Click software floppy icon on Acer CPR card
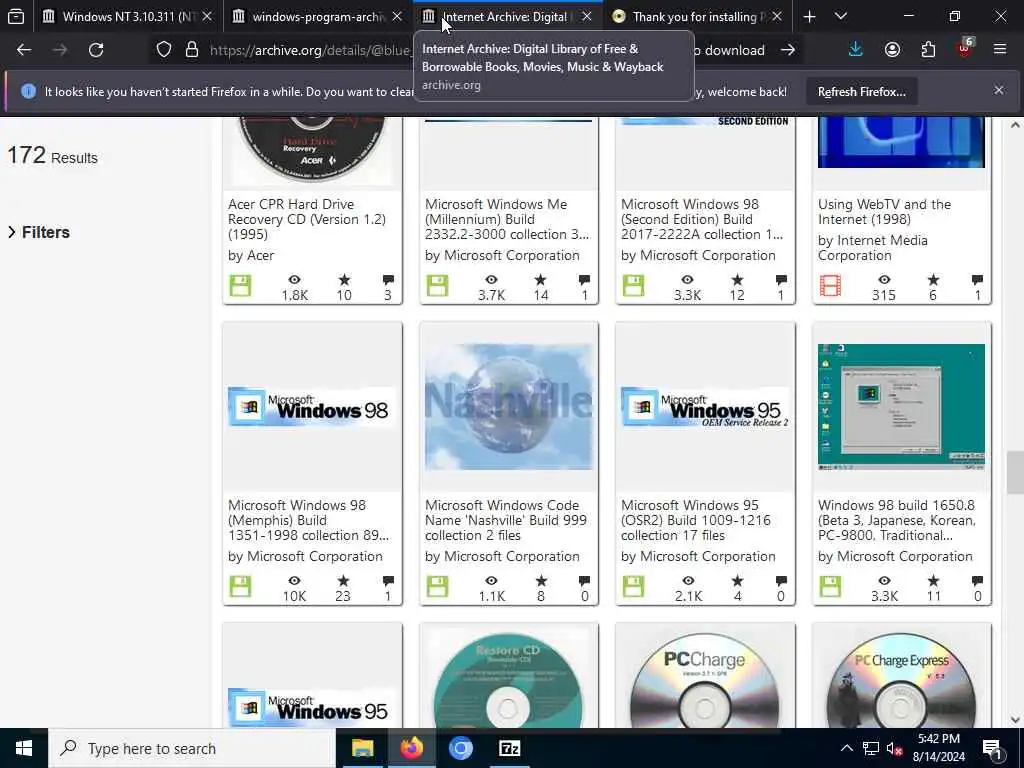 240,285
